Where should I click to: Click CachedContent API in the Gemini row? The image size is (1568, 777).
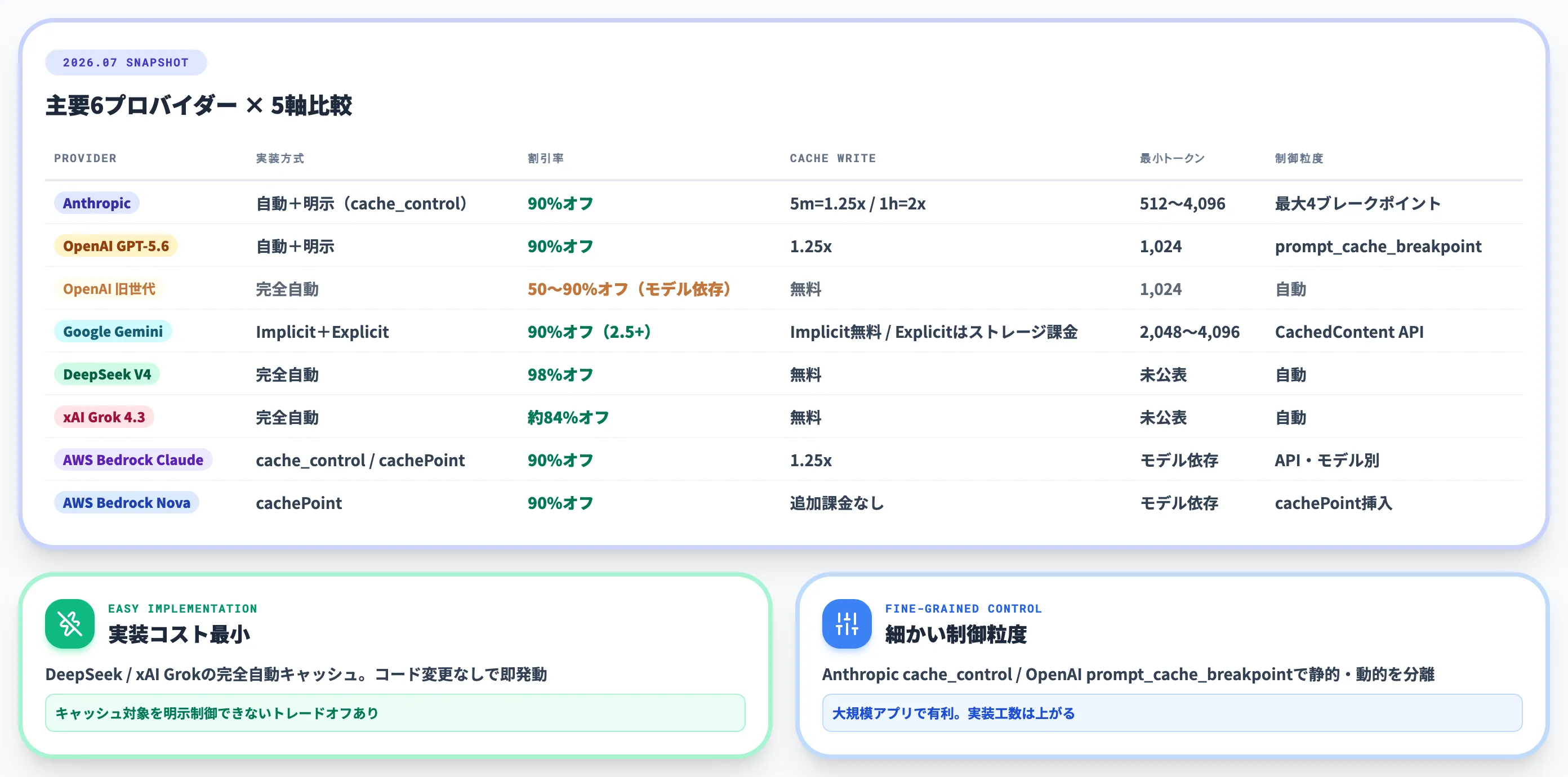[x=1349, y=332]
